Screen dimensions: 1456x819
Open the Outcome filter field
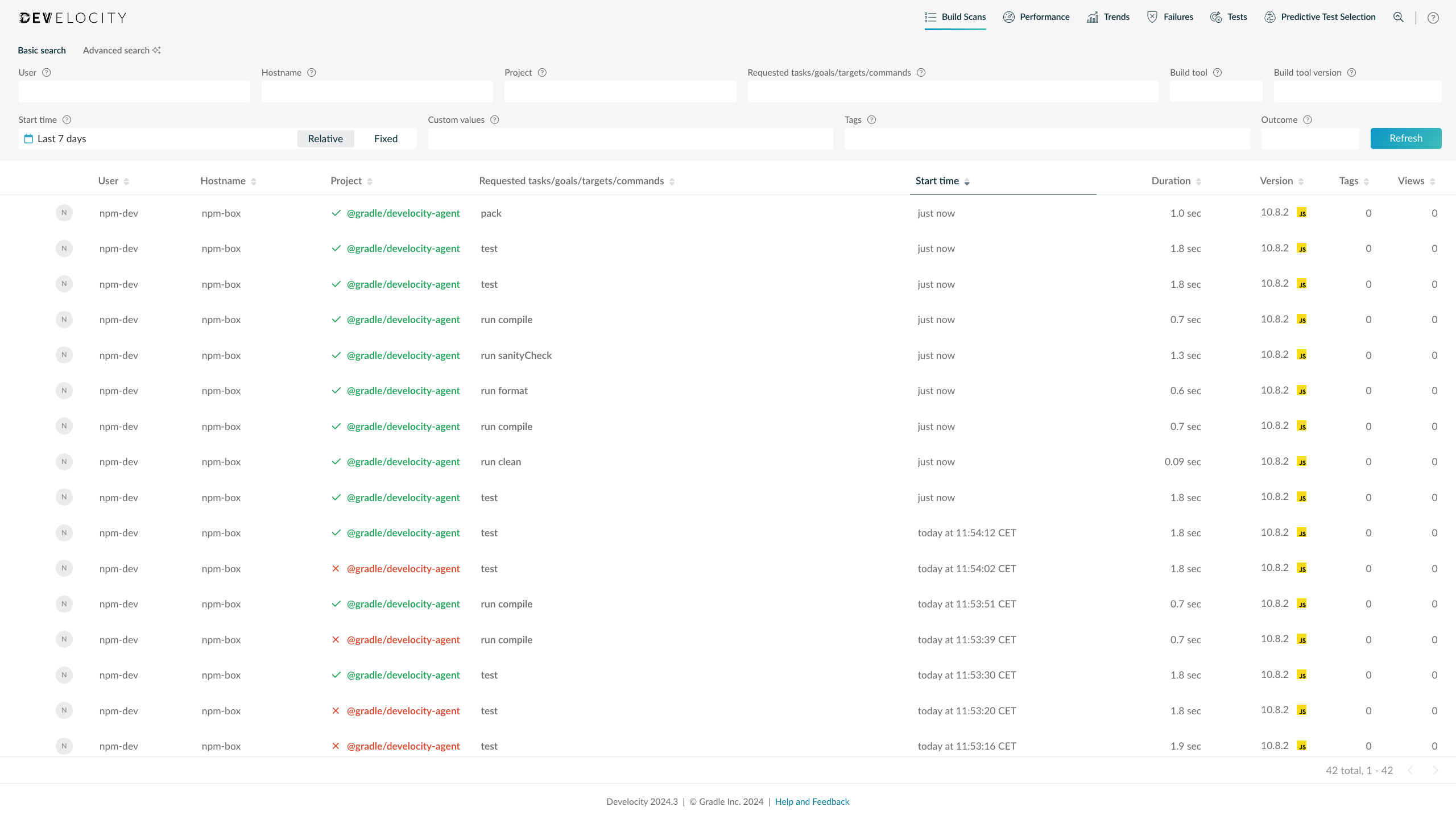tap(1310, 139)
